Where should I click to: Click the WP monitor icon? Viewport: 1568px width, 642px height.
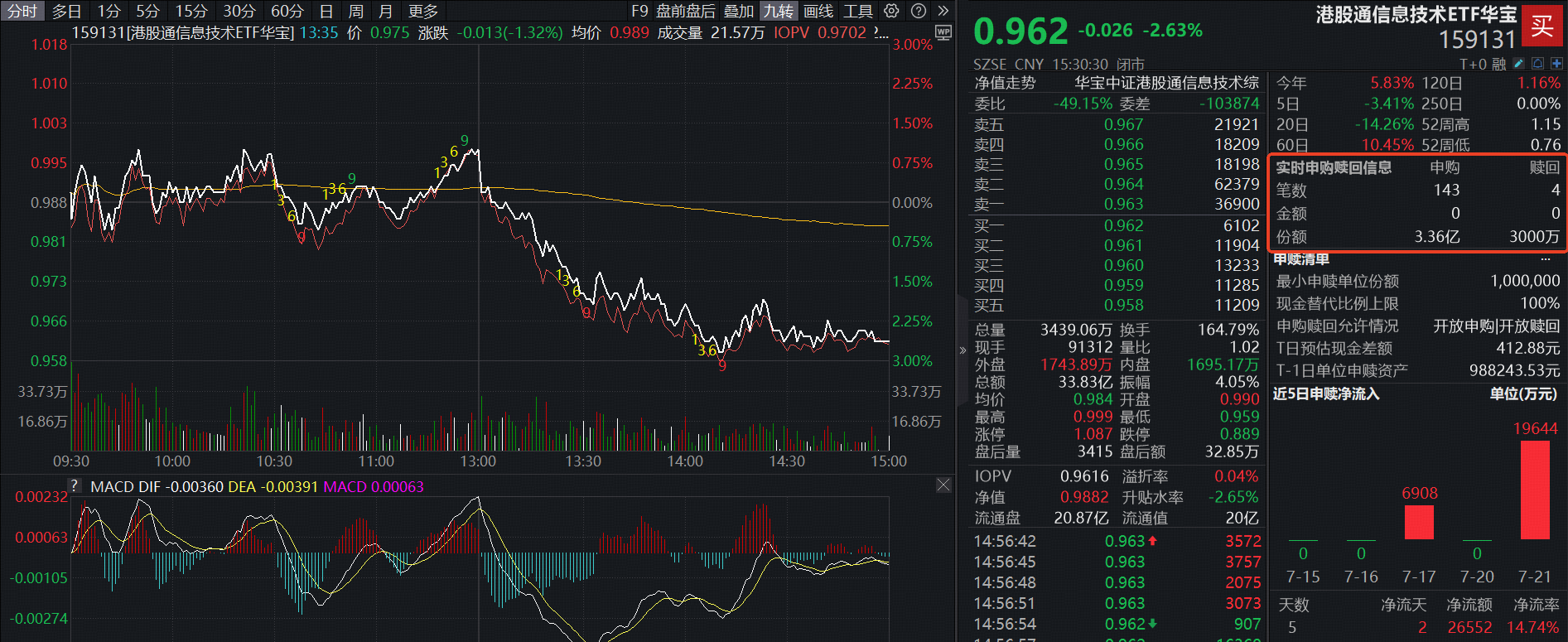coord(943,32)
